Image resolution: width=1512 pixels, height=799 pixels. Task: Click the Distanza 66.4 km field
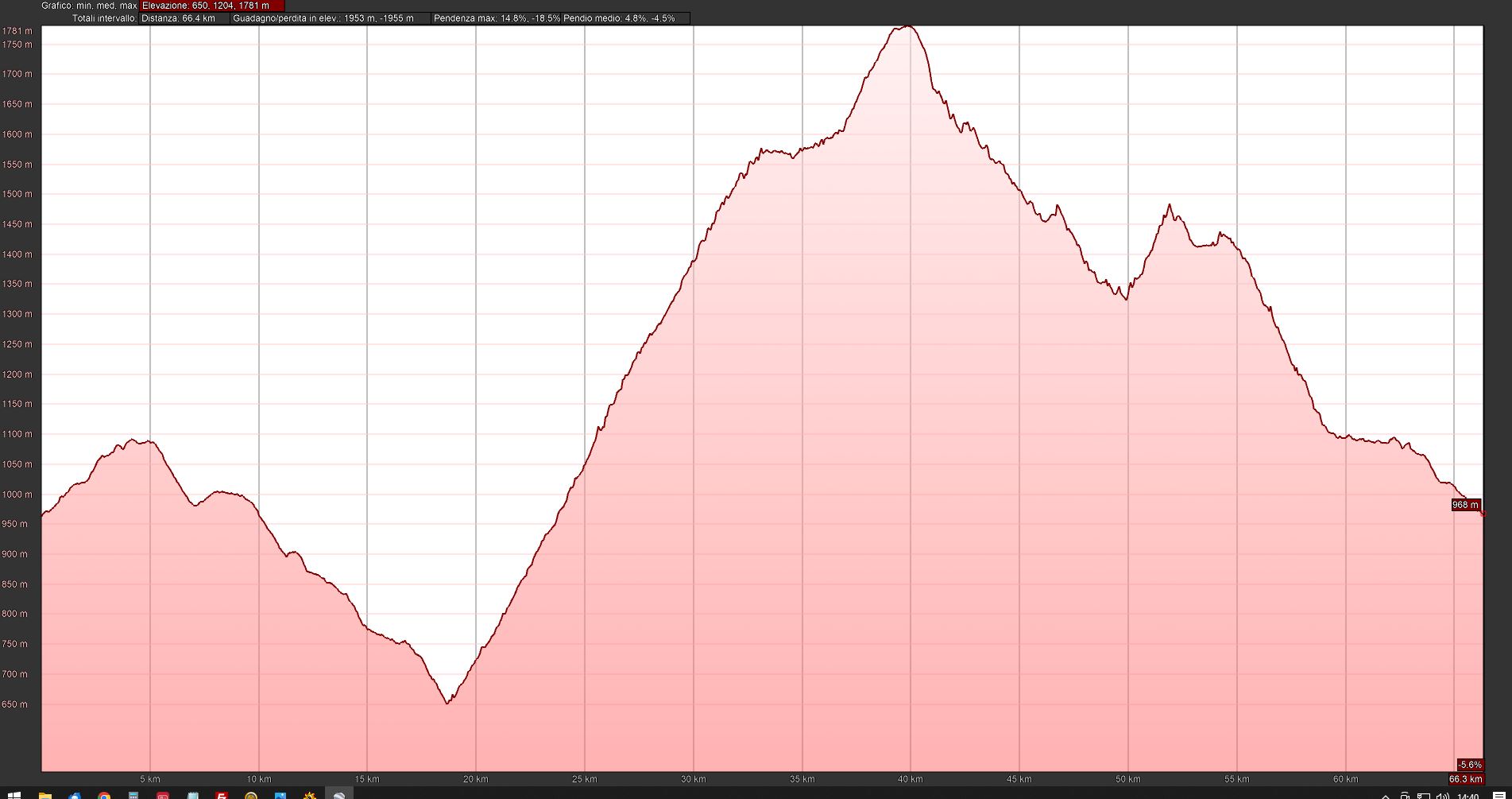tap(184, 17)
